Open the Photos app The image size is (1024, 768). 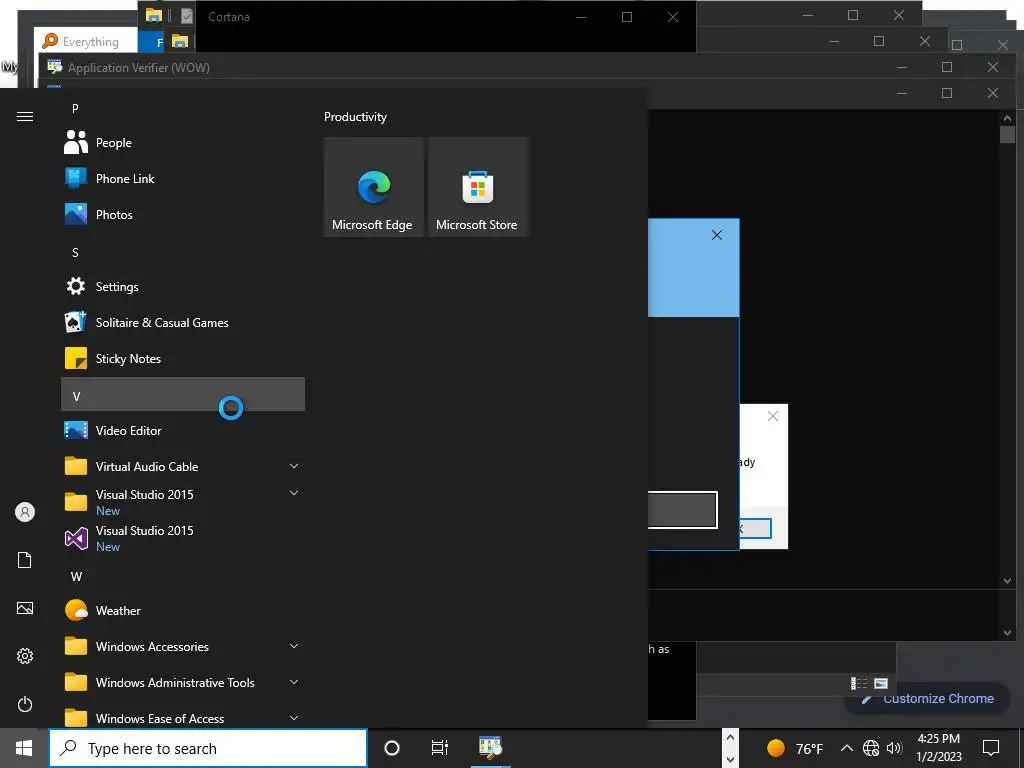pos(183,214)
